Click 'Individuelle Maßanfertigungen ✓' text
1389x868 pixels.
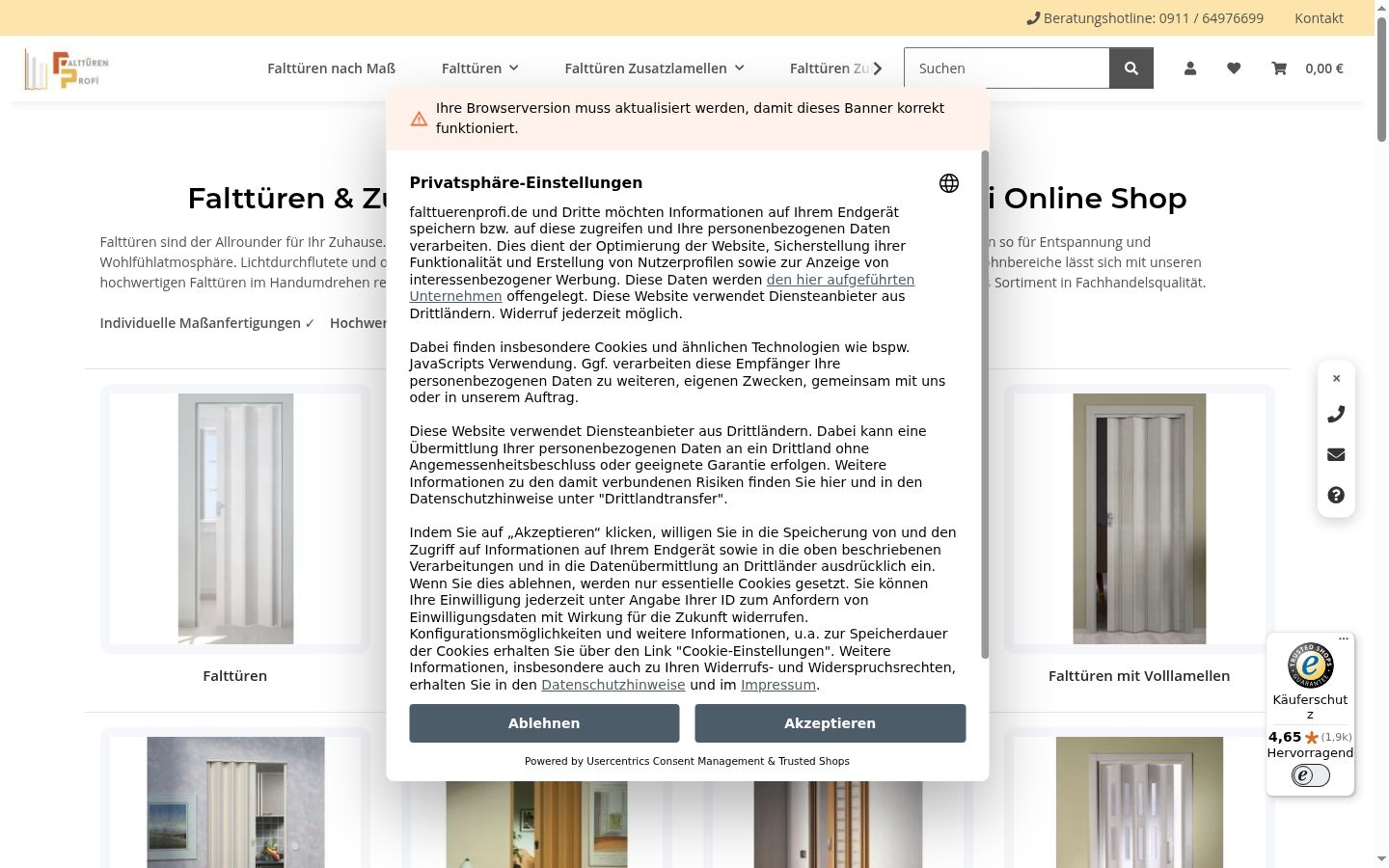click(207, 323)
